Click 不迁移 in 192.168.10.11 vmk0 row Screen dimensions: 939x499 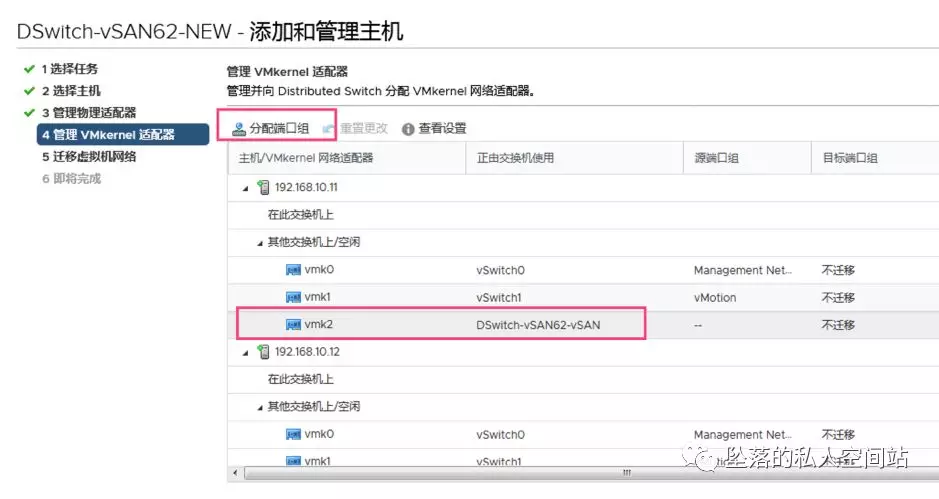[x=838, y=270]
